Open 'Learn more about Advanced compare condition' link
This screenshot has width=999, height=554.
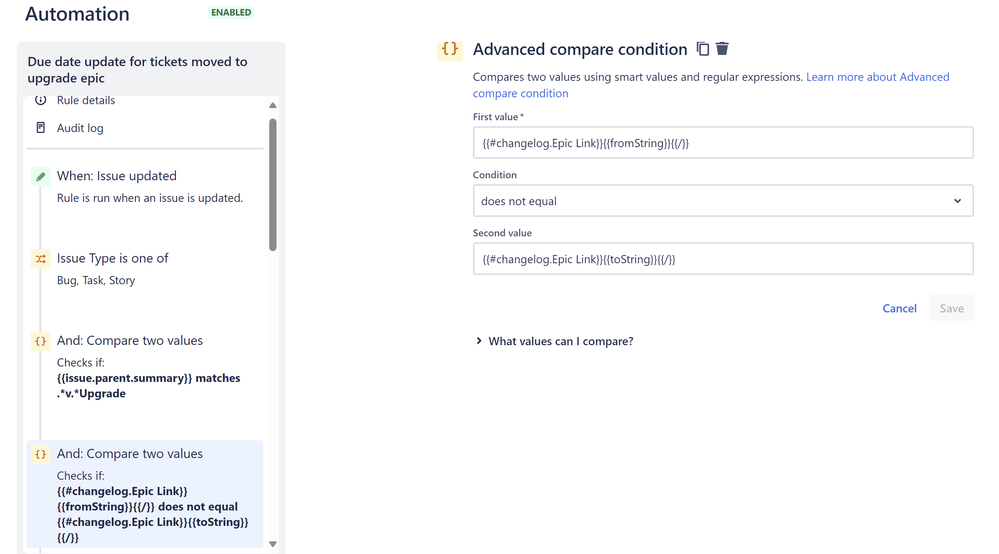coord(711,85)
